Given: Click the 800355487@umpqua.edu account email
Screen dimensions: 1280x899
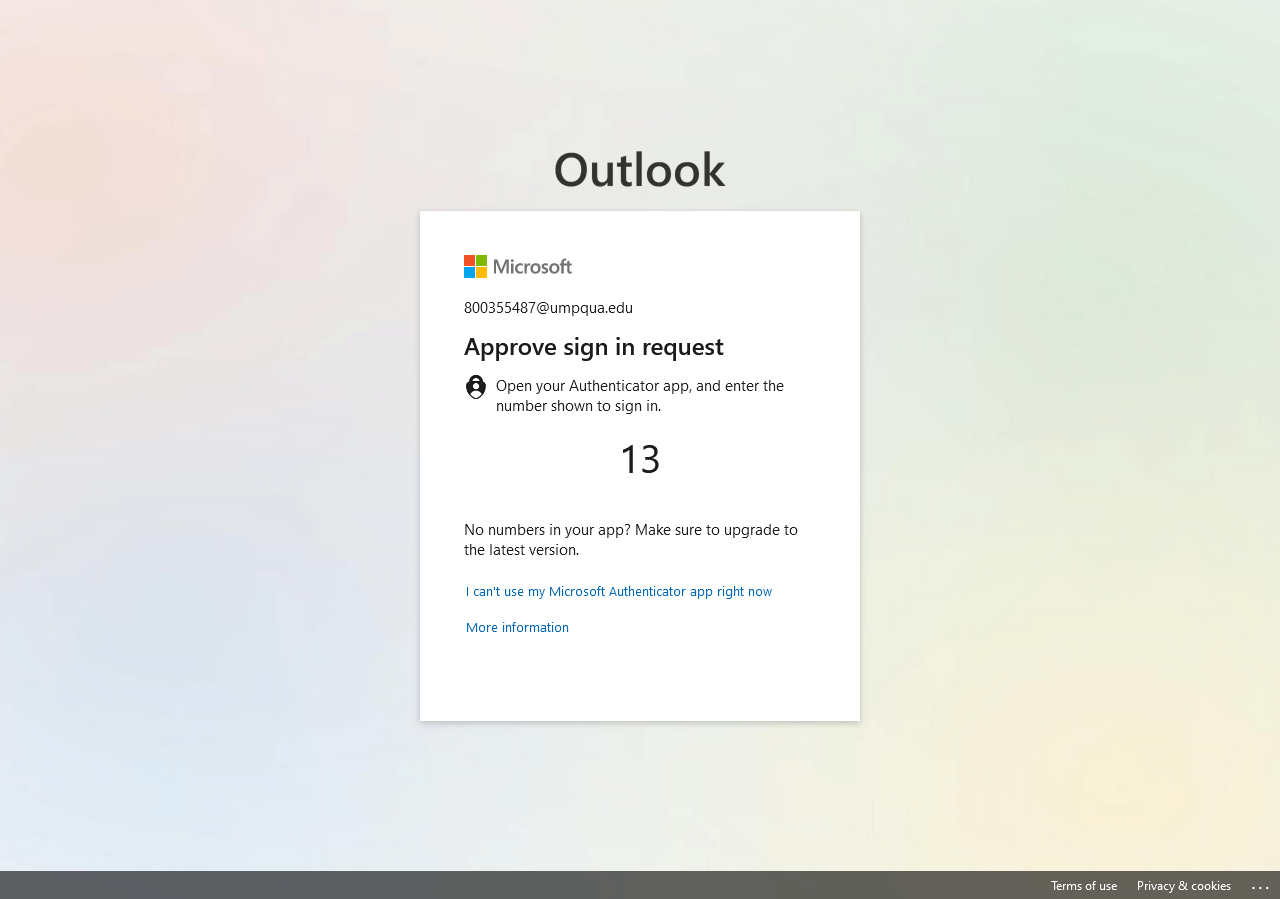Looking at the screenshot, I should click(x=548, y=308).
